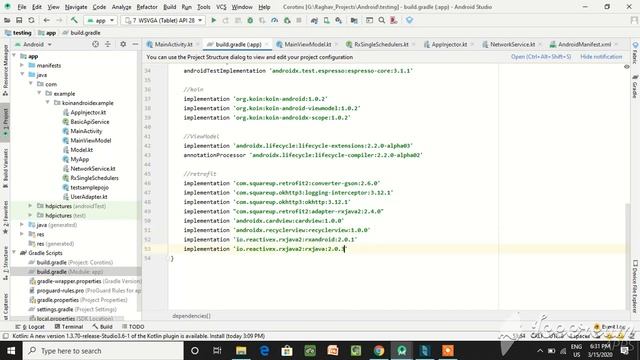640x360 pixels.
Task: Click the Windows Start button
Action: click(11, 351)
